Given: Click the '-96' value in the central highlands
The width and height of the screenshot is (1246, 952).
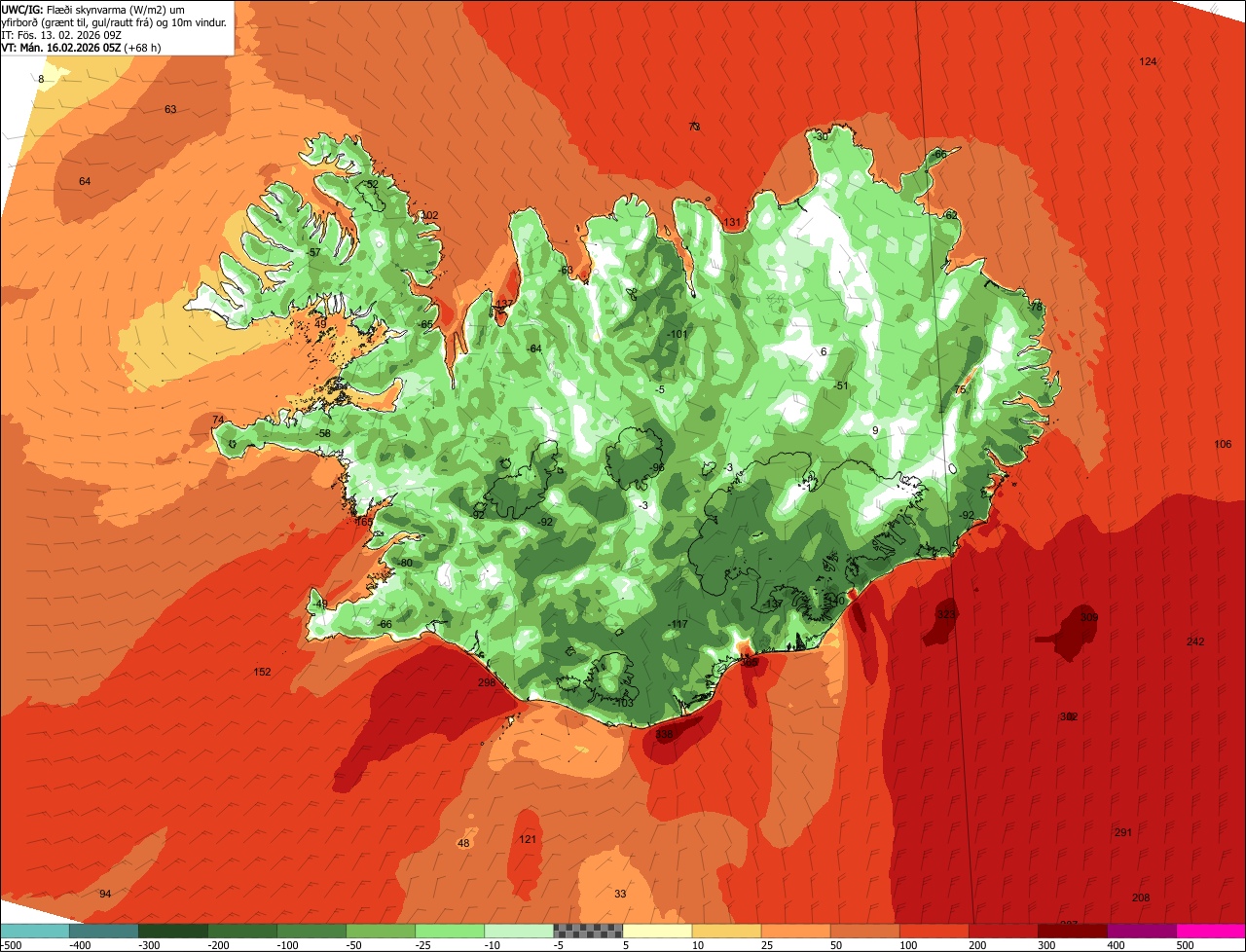Looking at the screenshot, I should [657, 468].
